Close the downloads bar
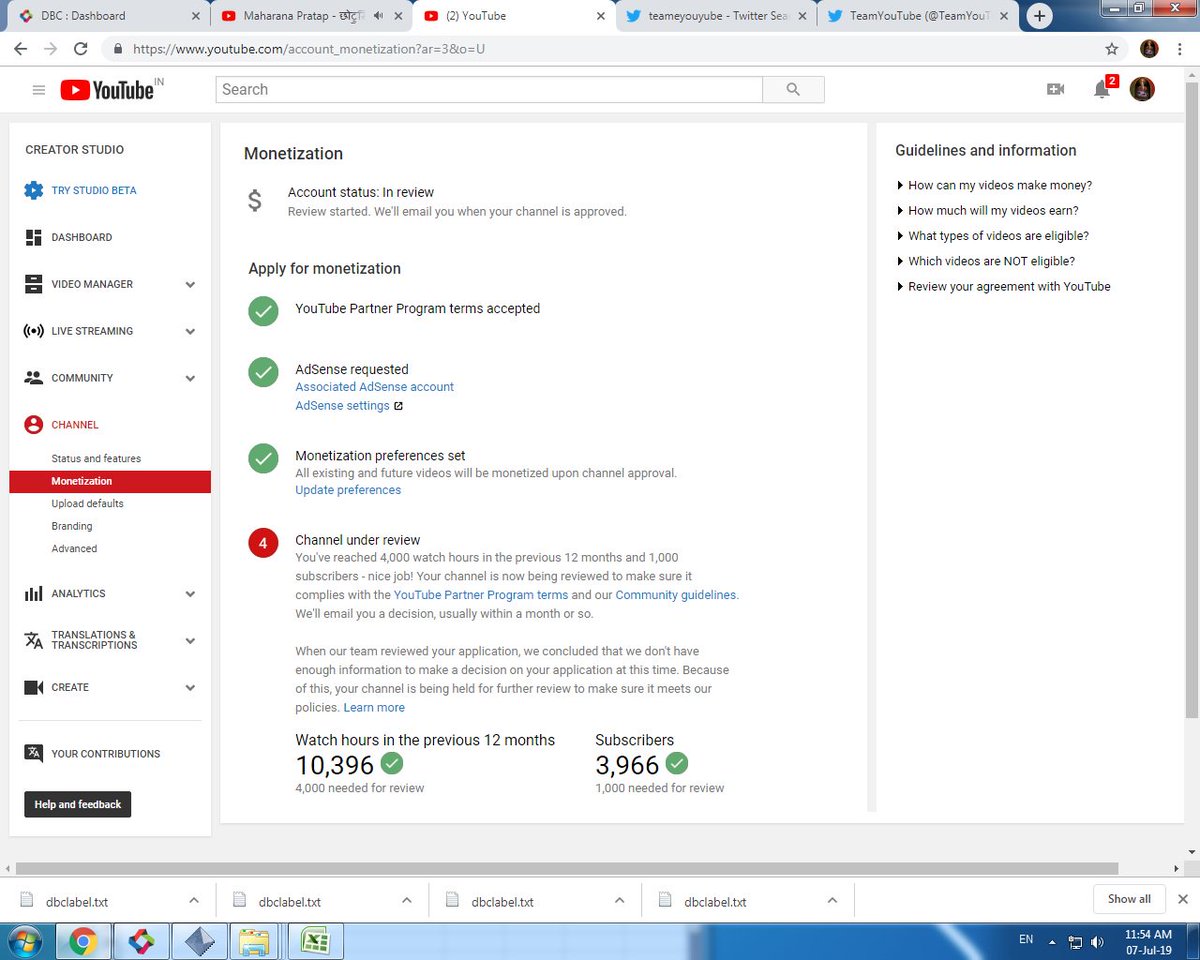Viewport: 1200px width, 960px height. coord(1183,899)
